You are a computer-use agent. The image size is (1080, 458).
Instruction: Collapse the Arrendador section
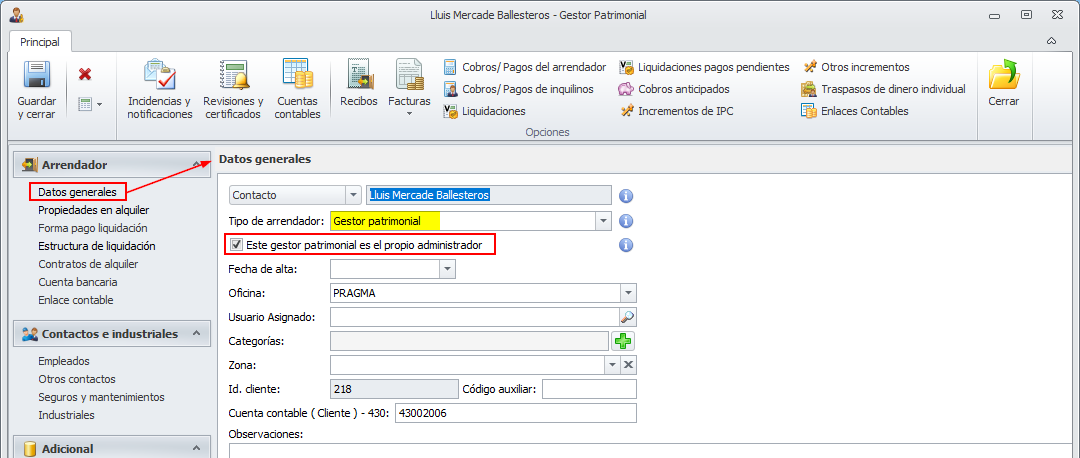[196, 165]
